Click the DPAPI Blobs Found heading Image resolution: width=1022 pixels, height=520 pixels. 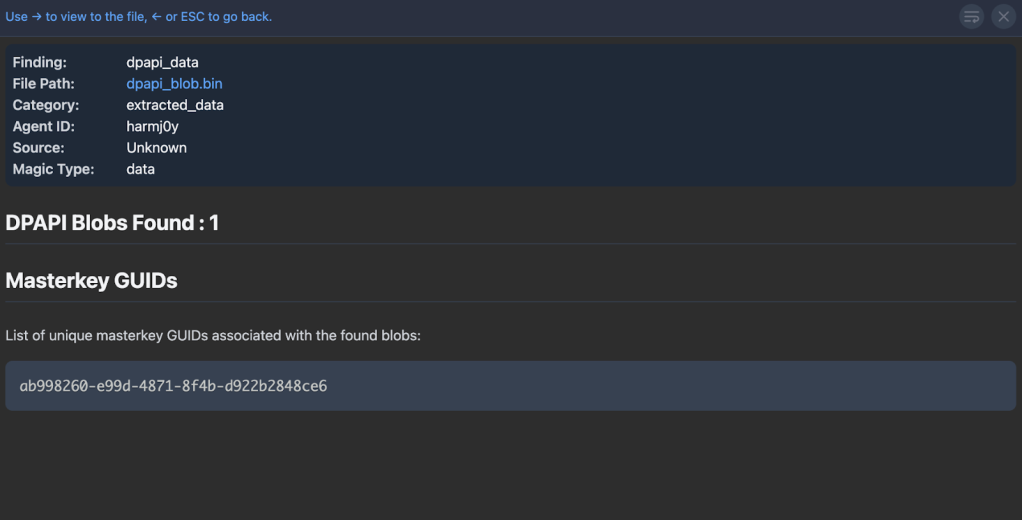click(112, 223)
